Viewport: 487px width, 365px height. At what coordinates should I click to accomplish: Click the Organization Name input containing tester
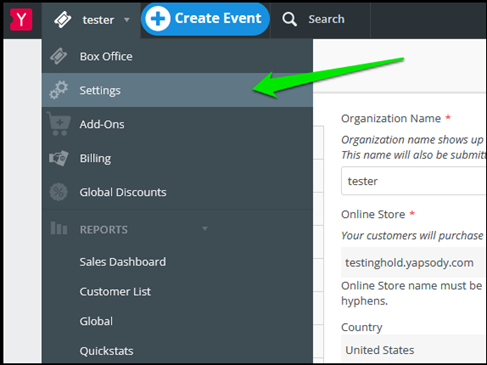pyautogui.click(x=413, y=181)
